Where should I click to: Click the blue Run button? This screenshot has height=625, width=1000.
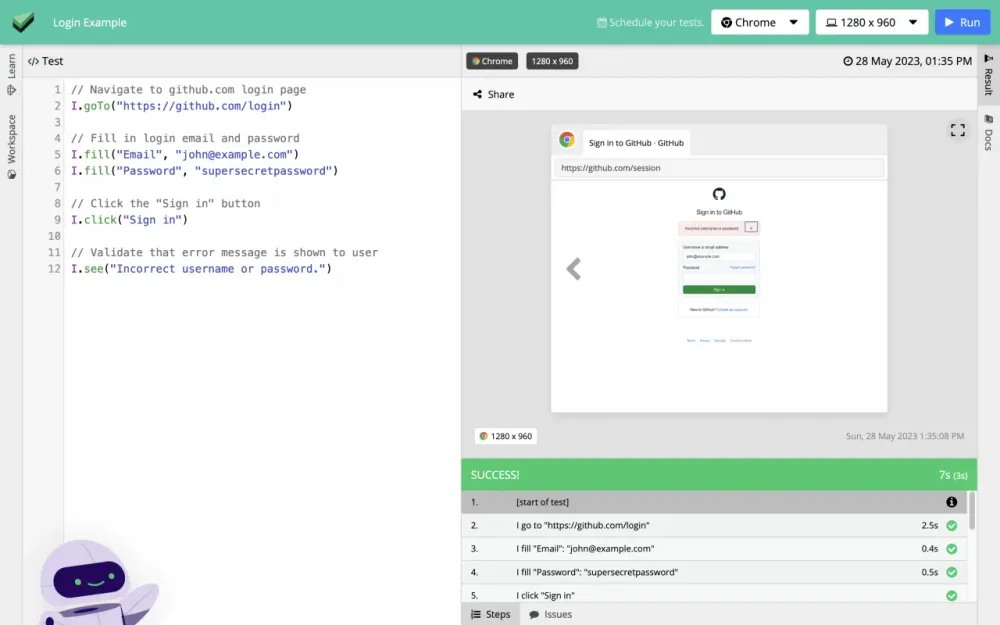click(x=962, y=22)
